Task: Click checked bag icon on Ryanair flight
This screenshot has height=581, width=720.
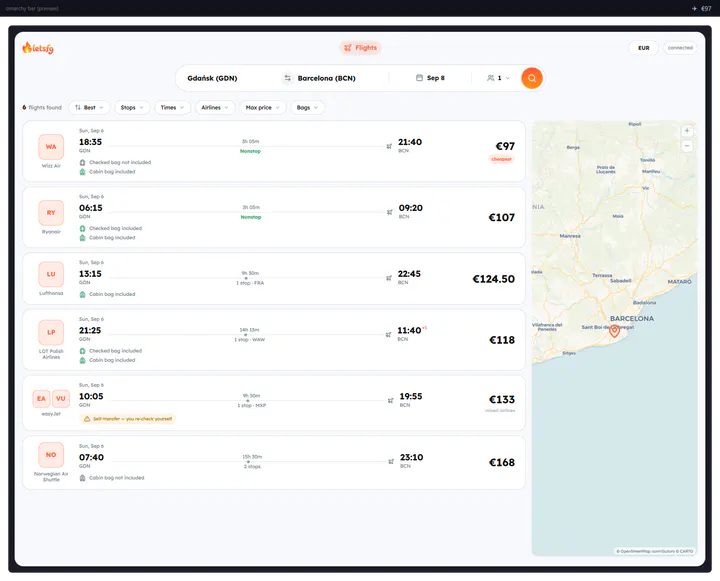Action: 83,228
